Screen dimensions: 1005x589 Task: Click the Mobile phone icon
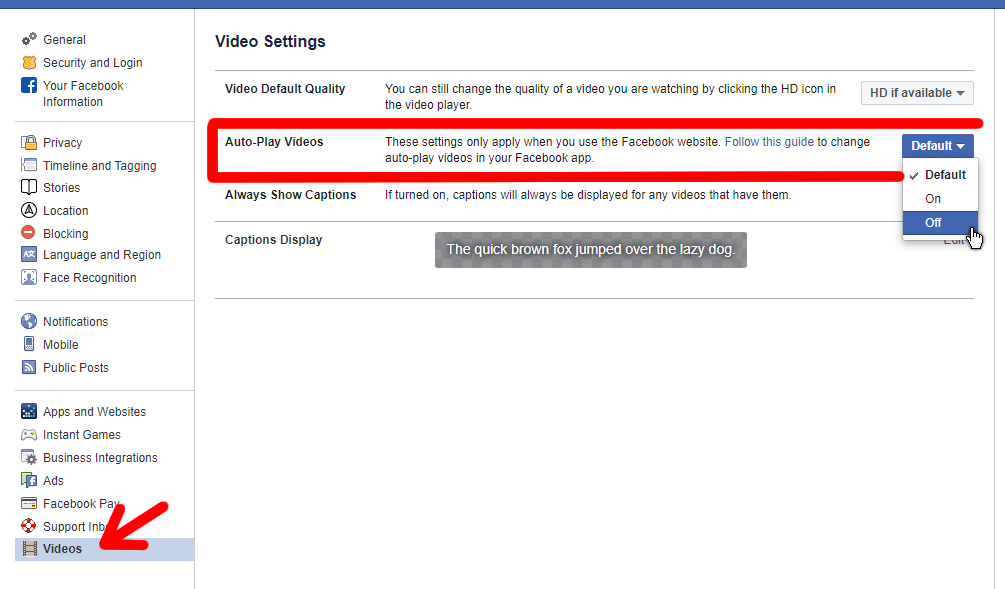[29, 344]
